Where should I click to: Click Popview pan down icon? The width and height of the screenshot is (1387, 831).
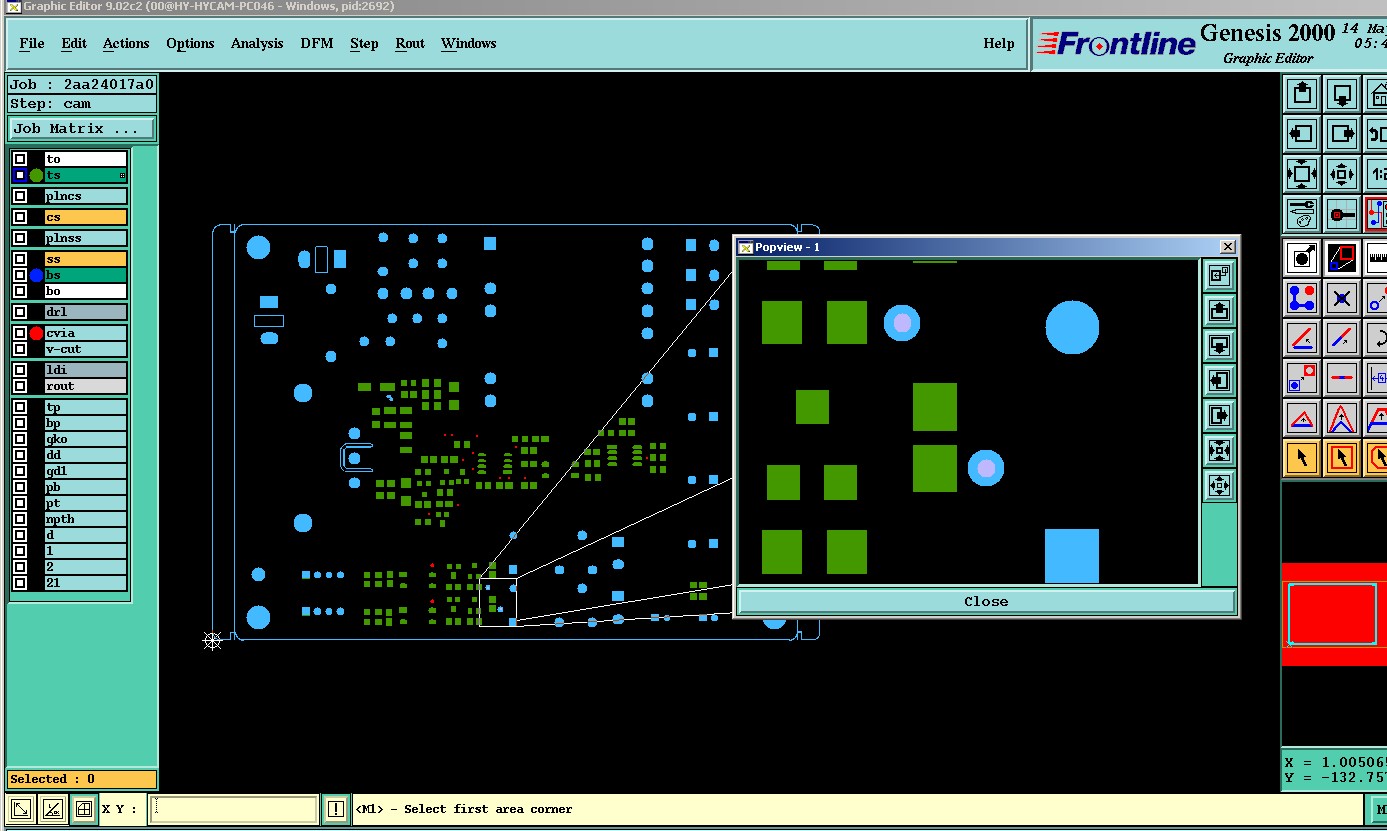(1219, 345)
